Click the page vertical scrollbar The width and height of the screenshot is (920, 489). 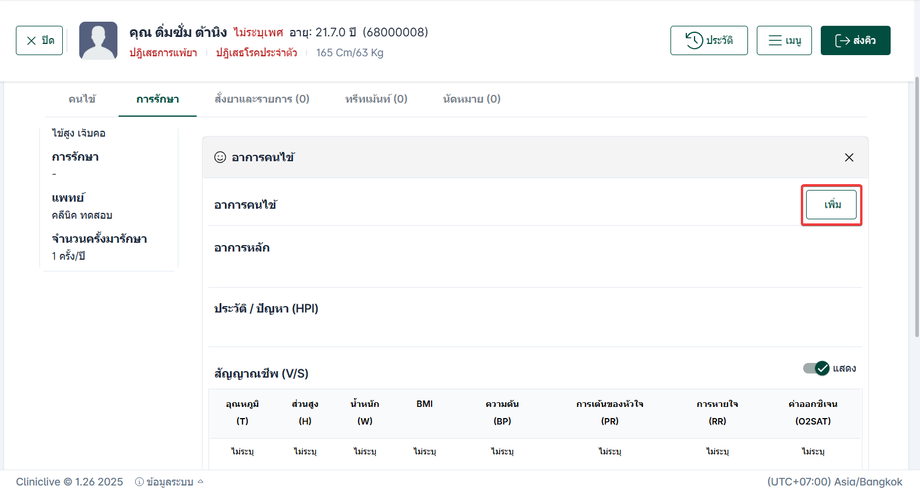(x=916, y=207)
